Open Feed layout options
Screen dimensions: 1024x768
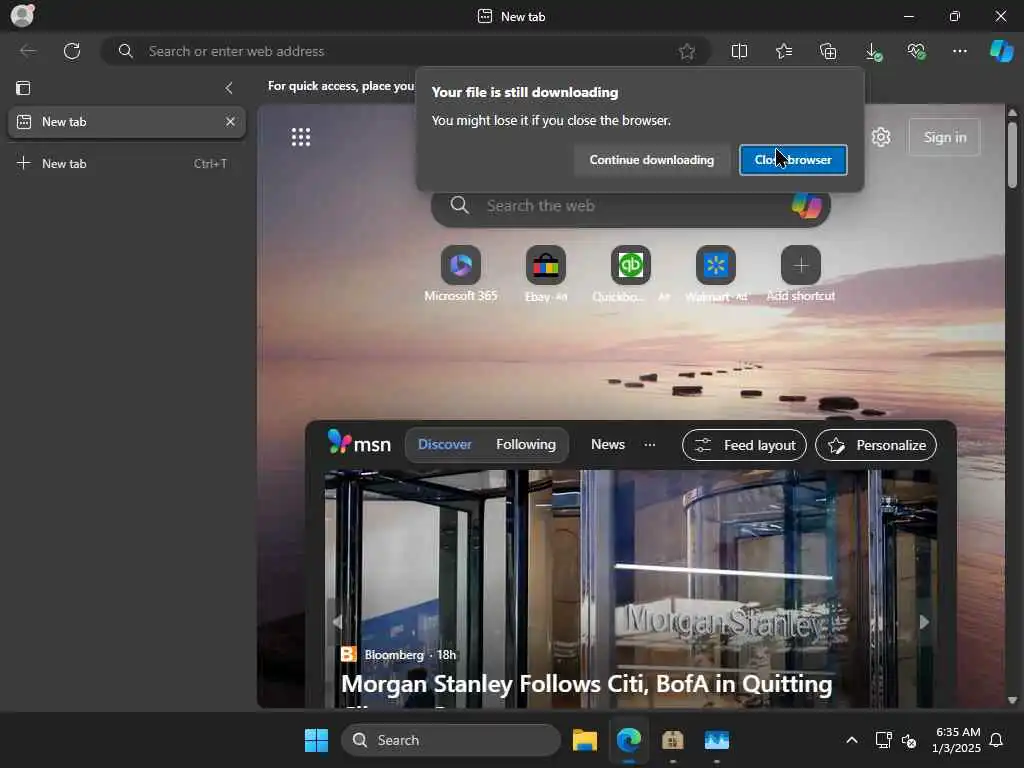click(x=744, y=445)
